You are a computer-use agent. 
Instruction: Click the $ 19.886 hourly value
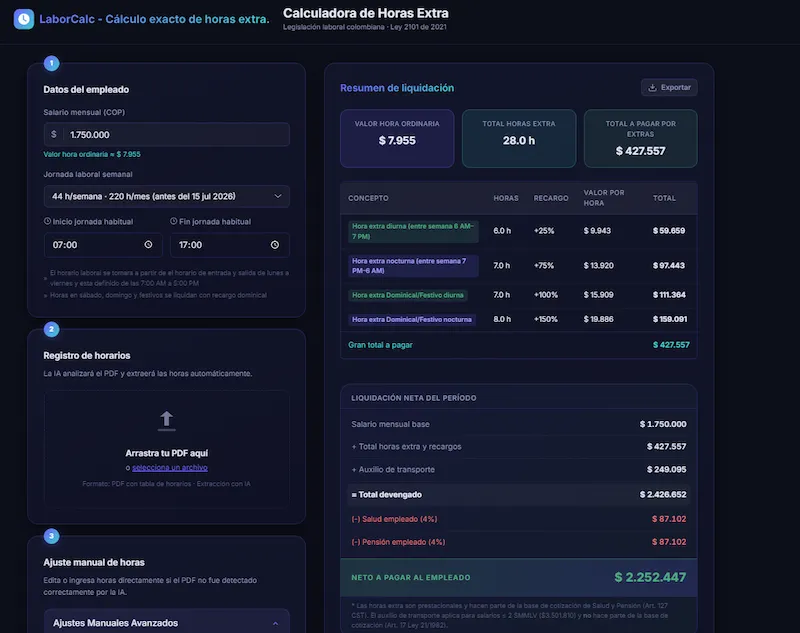click(x=598, y=319)
